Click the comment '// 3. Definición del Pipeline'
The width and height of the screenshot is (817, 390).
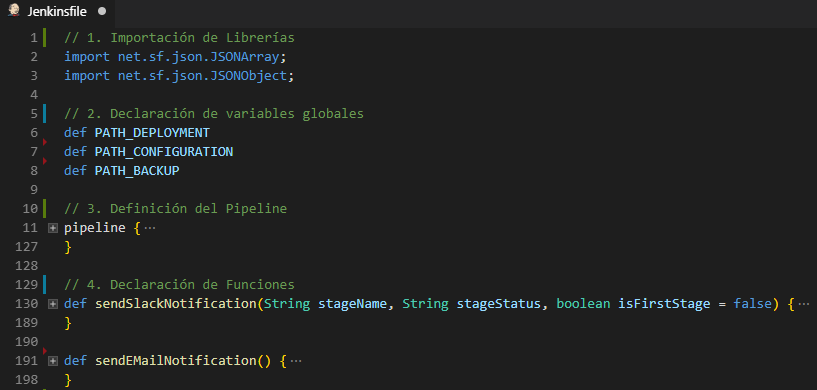click(176, 209)
